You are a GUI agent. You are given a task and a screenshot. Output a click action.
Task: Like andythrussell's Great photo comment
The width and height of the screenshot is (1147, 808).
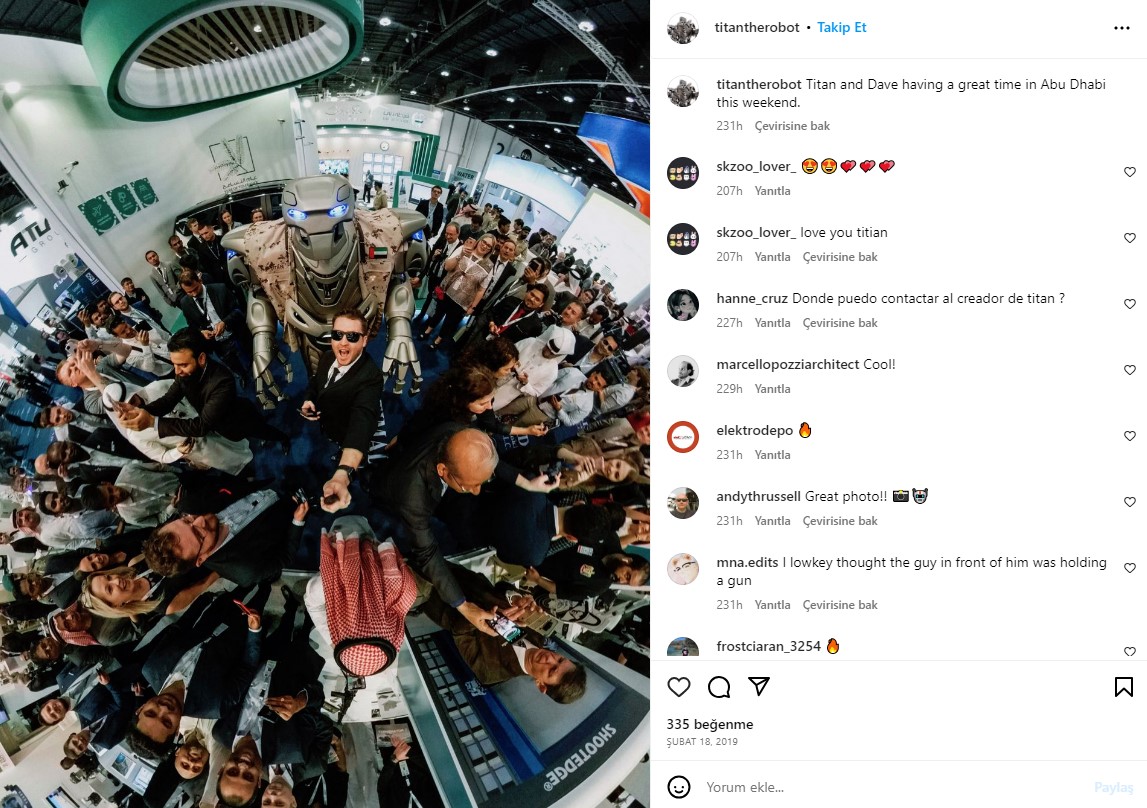(x=1129, y=502)
